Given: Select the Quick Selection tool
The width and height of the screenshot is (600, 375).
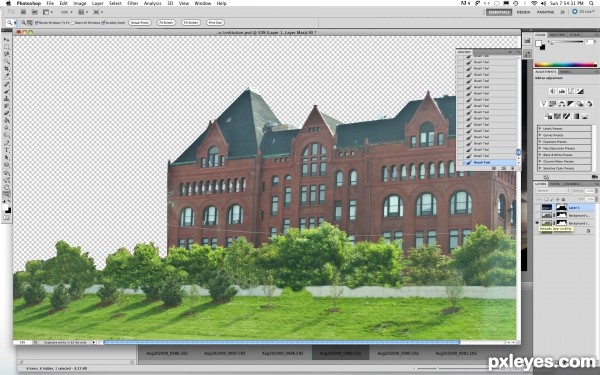Looking at the screenshot, I should (x=7, y=62).
